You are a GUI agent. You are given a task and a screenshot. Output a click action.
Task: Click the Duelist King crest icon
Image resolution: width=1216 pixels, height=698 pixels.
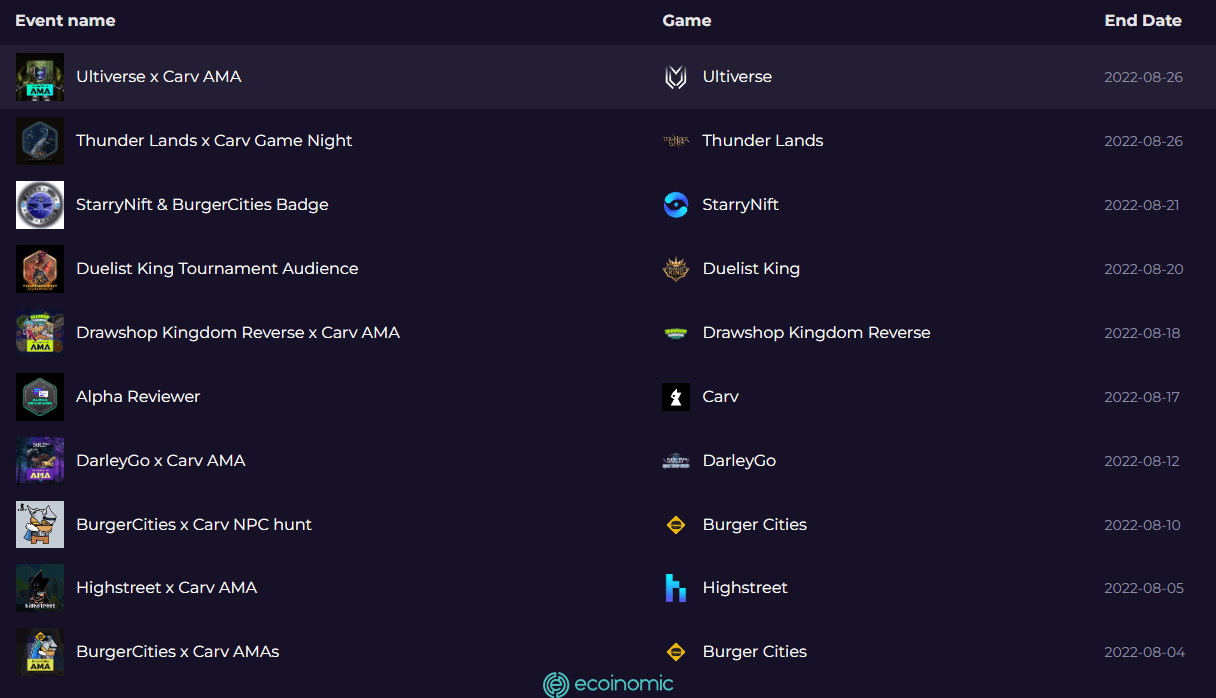click(676, 269)
